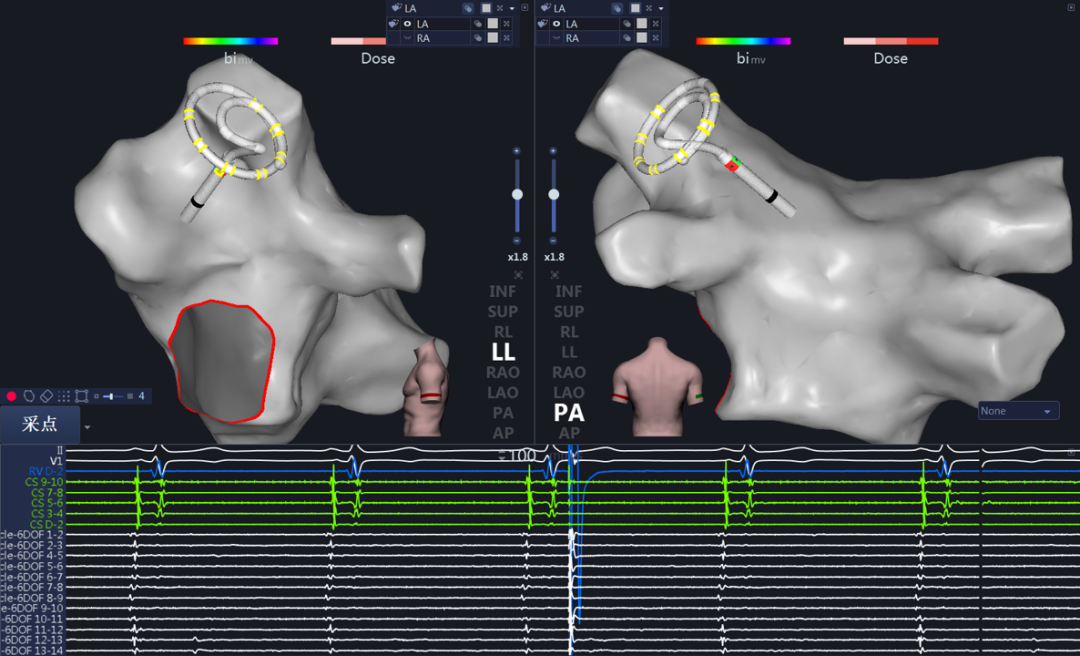Click the right view body orientation torso thumbnail
This screenshot has height=656, width=1080.
pos(658,387)
